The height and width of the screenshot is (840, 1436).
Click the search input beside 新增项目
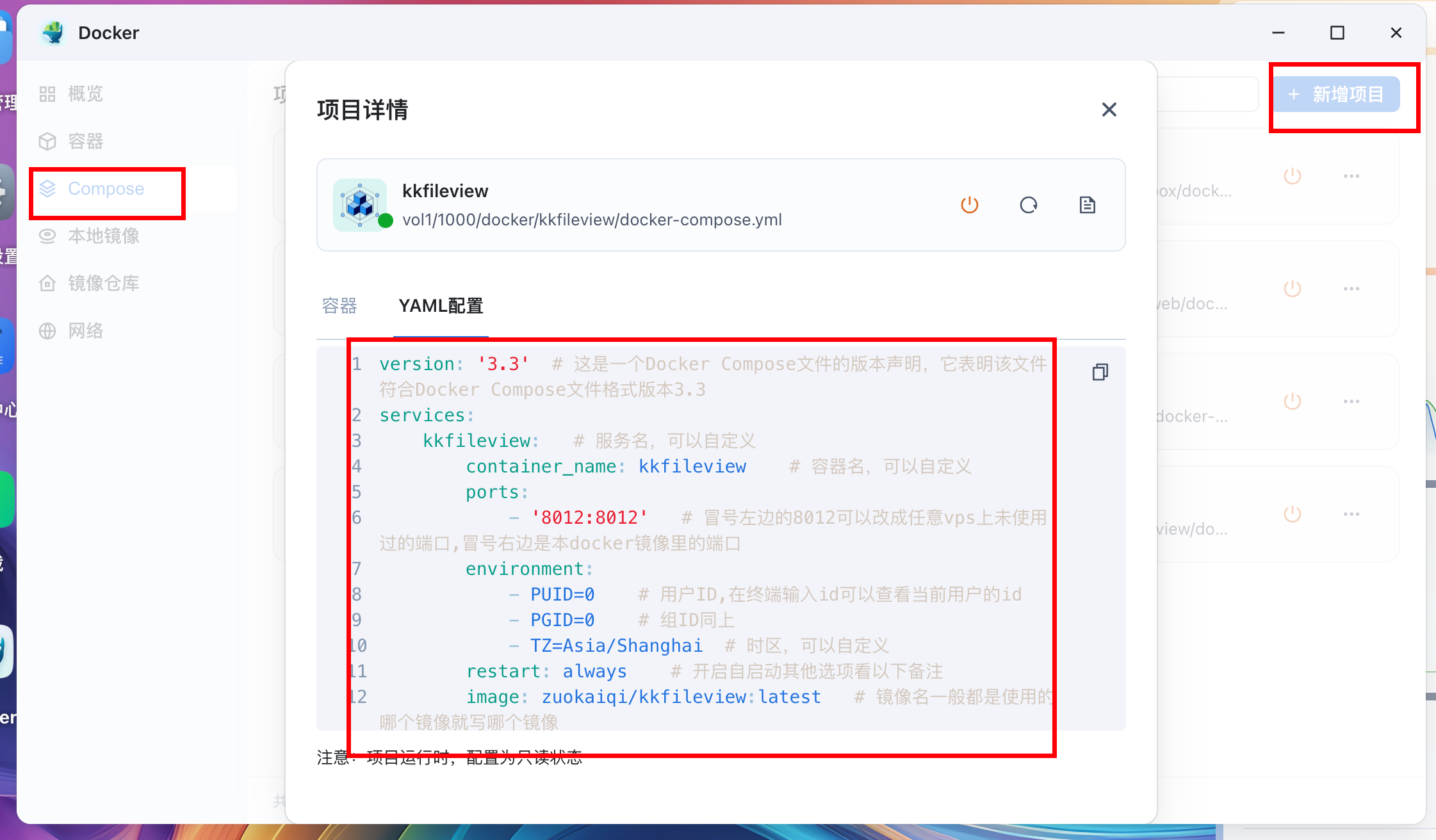(x=1207, y=94)
